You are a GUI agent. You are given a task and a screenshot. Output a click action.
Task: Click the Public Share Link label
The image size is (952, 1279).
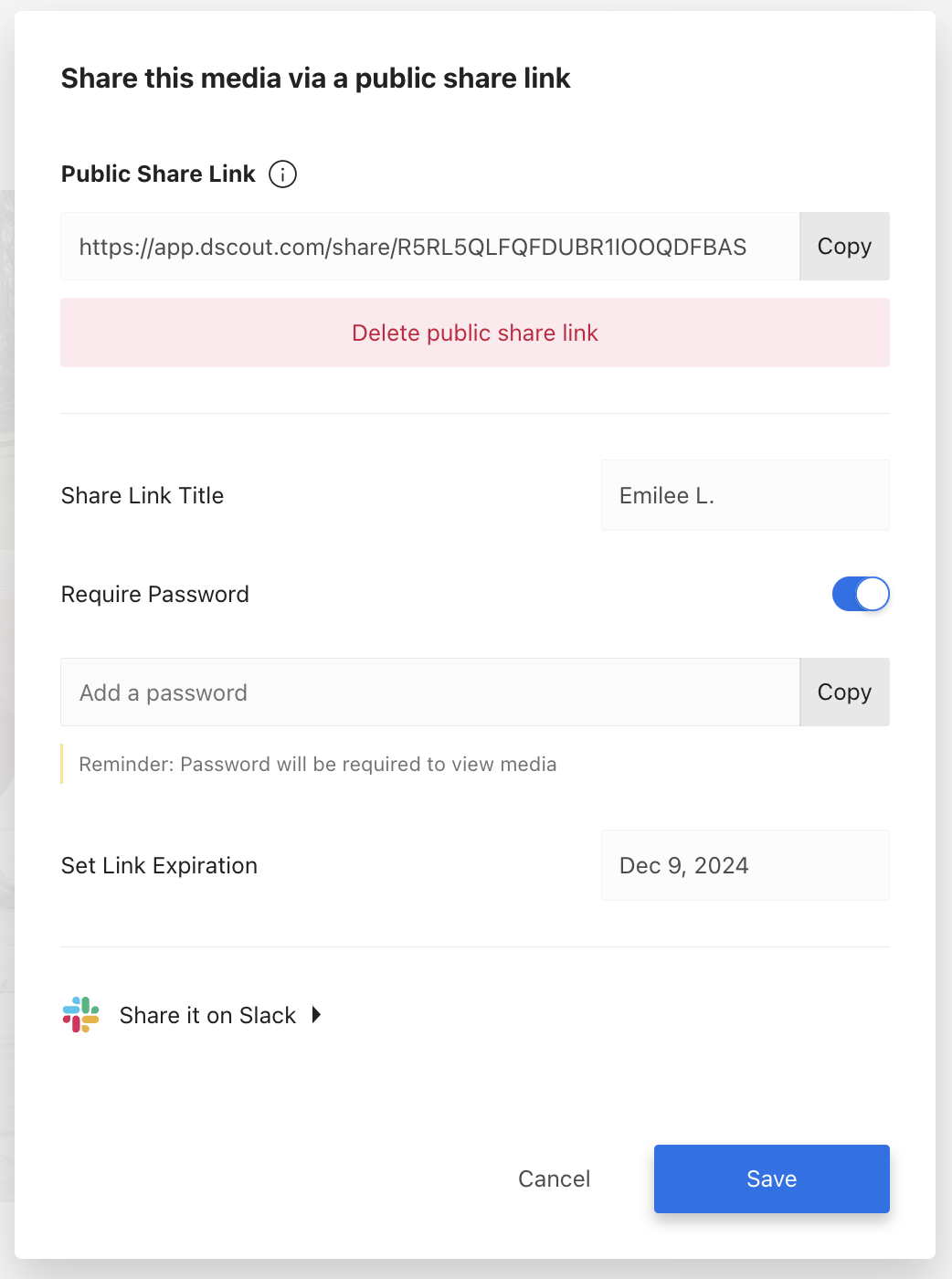click(157, 174)
